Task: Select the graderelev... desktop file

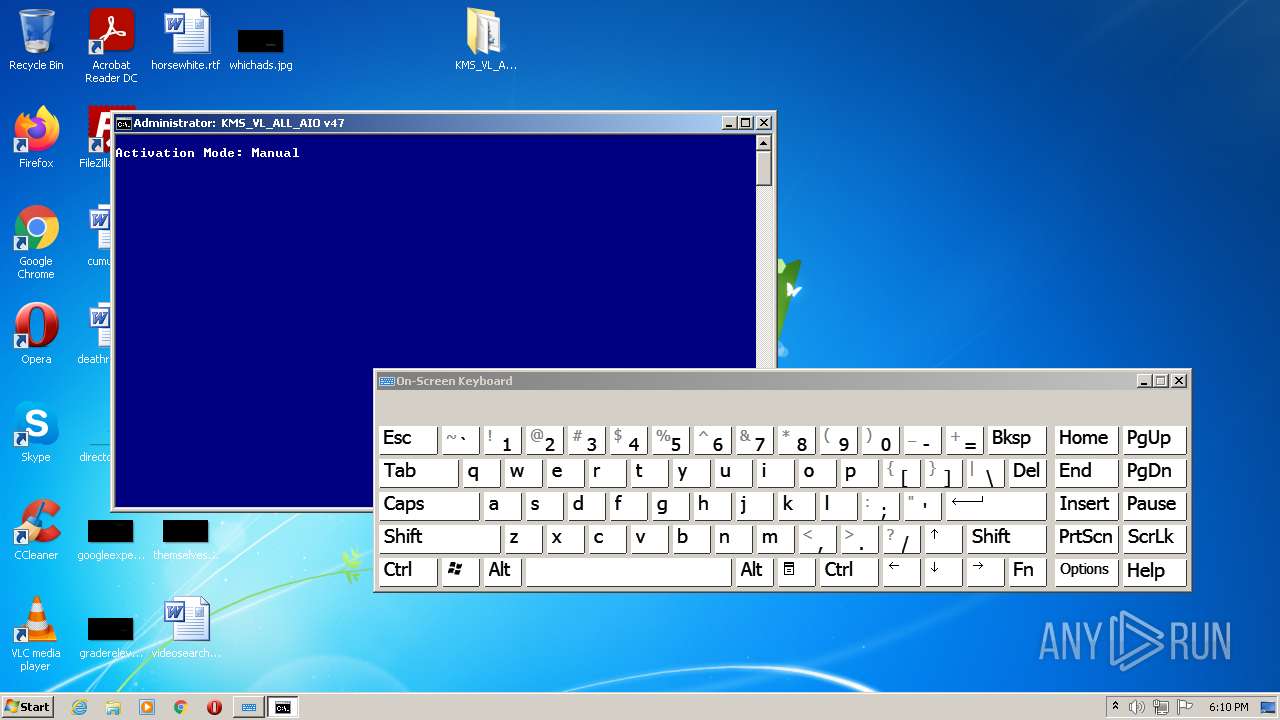Action: point(111,636)
